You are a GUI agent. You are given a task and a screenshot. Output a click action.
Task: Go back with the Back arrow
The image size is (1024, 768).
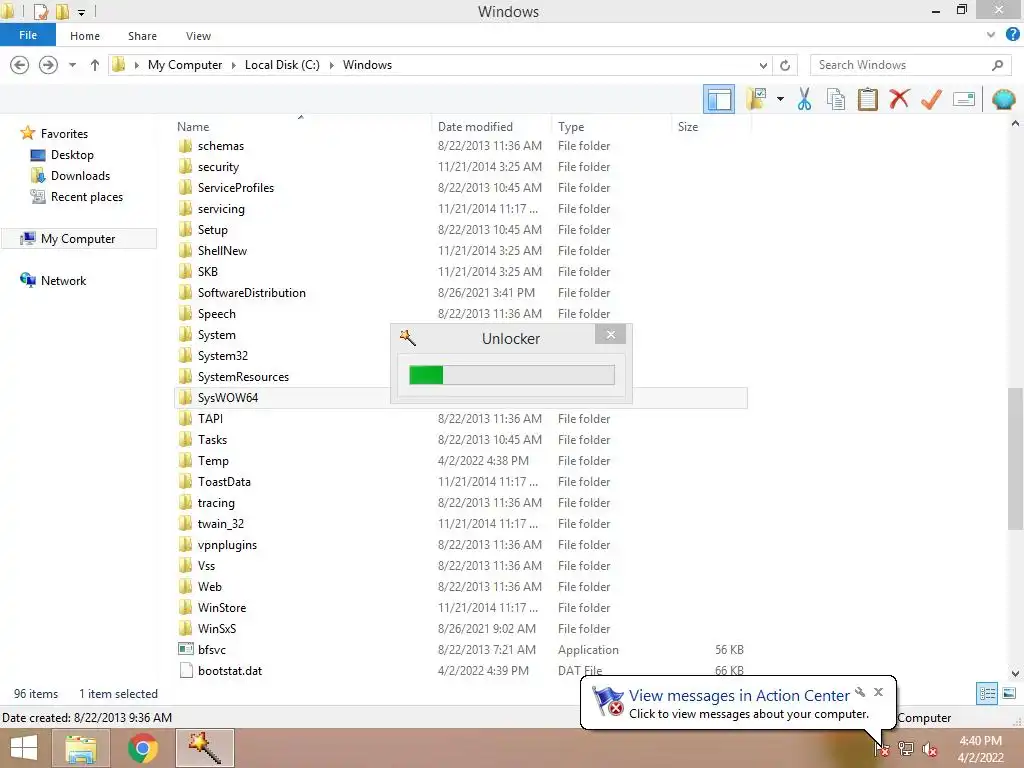(20, 65)
